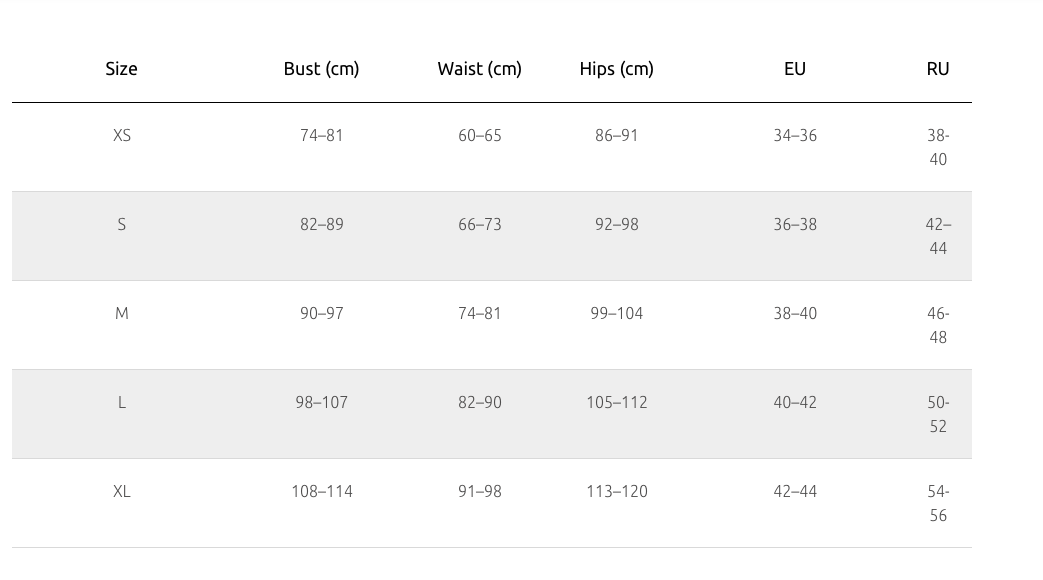This screenshot has width=1043, height=580.
Task: Select the XL size cell
Action: (122, 492)
